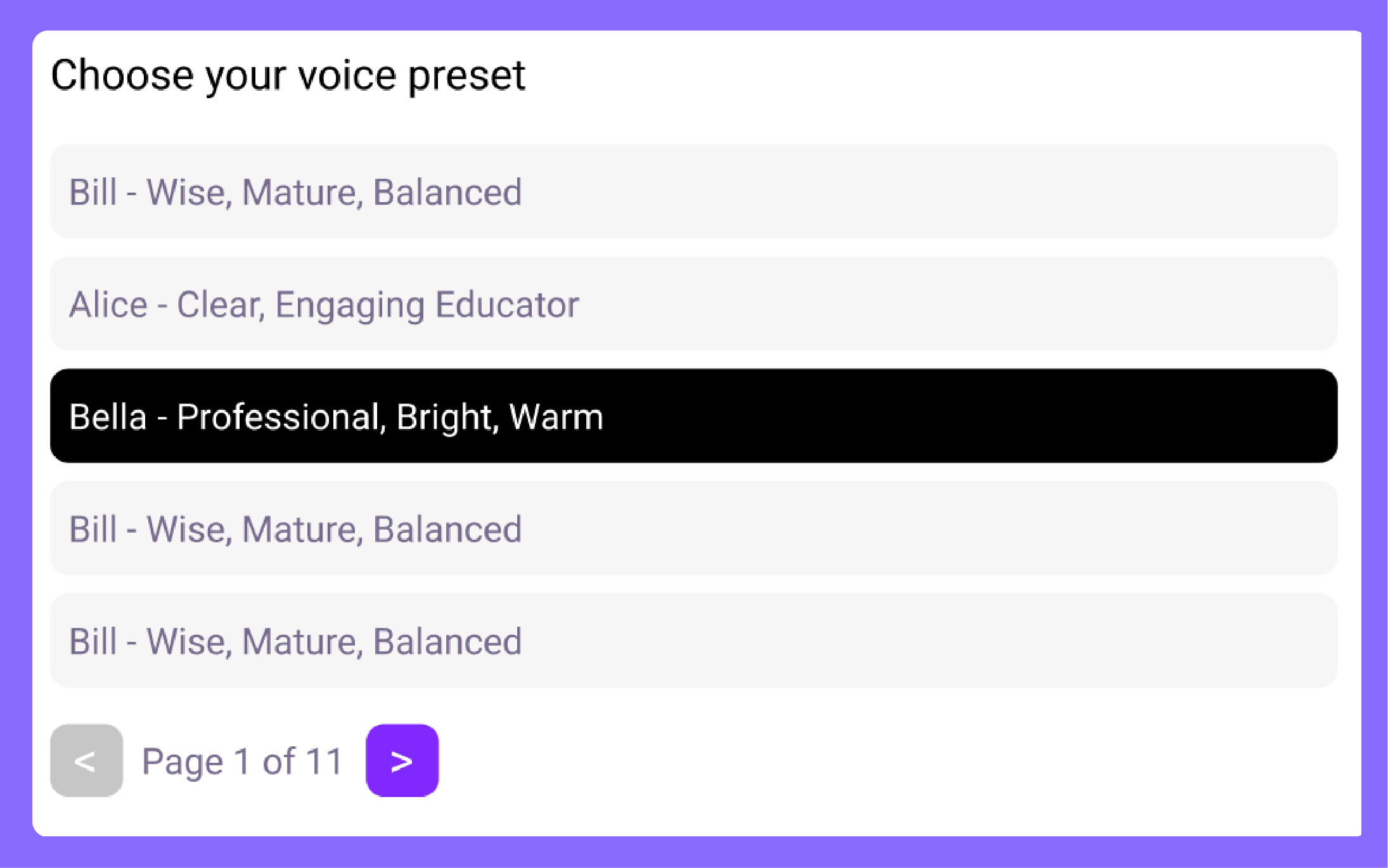Pick the Bill preset directly below Bella
1388x868 pixels.
tap(693, 528)
